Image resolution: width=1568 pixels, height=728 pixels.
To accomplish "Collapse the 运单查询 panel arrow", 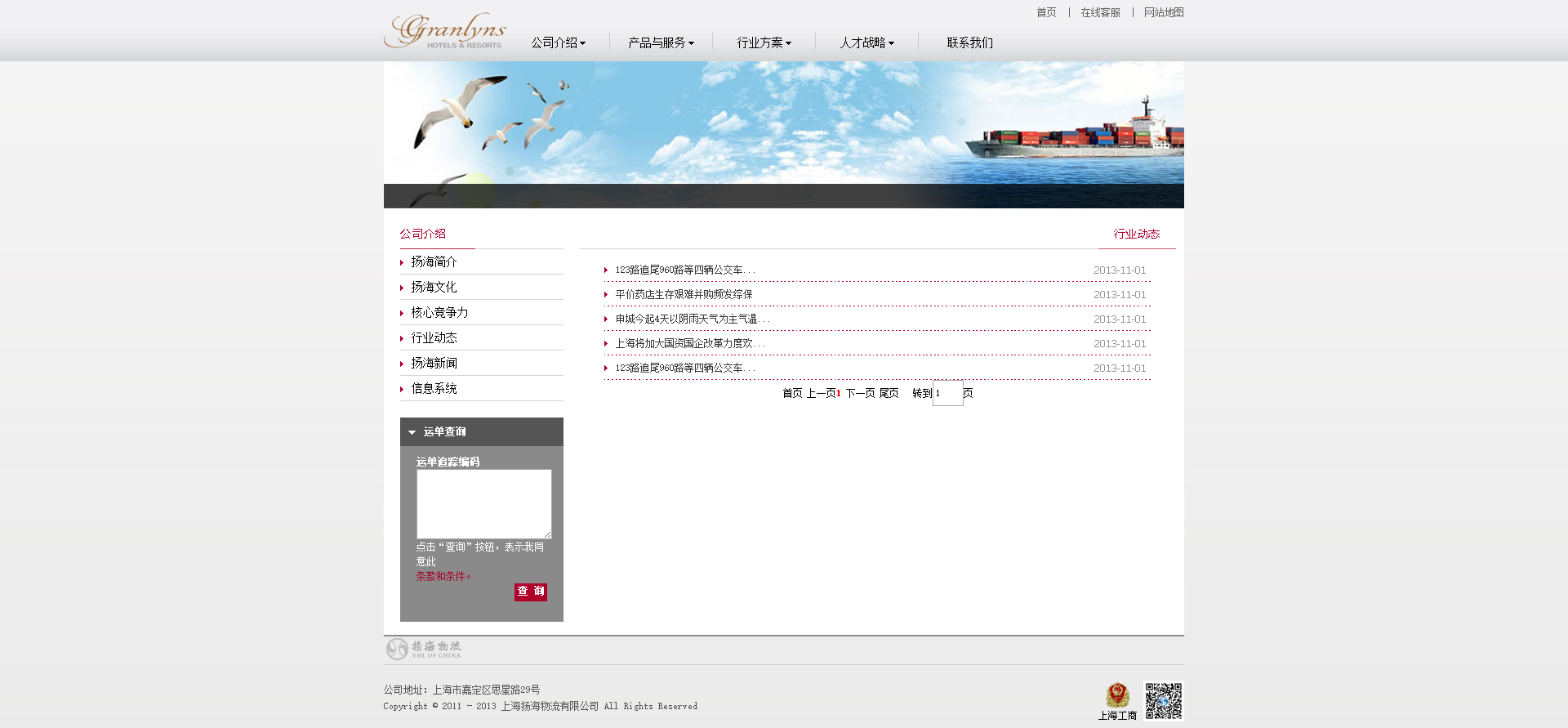I will (x=412, y=432).
